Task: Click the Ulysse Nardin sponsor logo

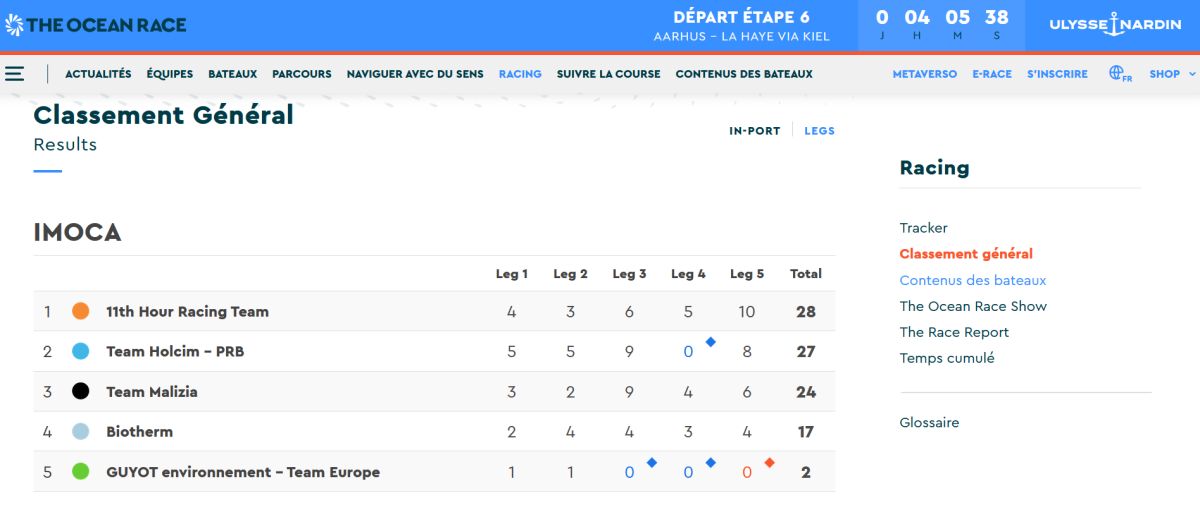Action: point(1114,25)
